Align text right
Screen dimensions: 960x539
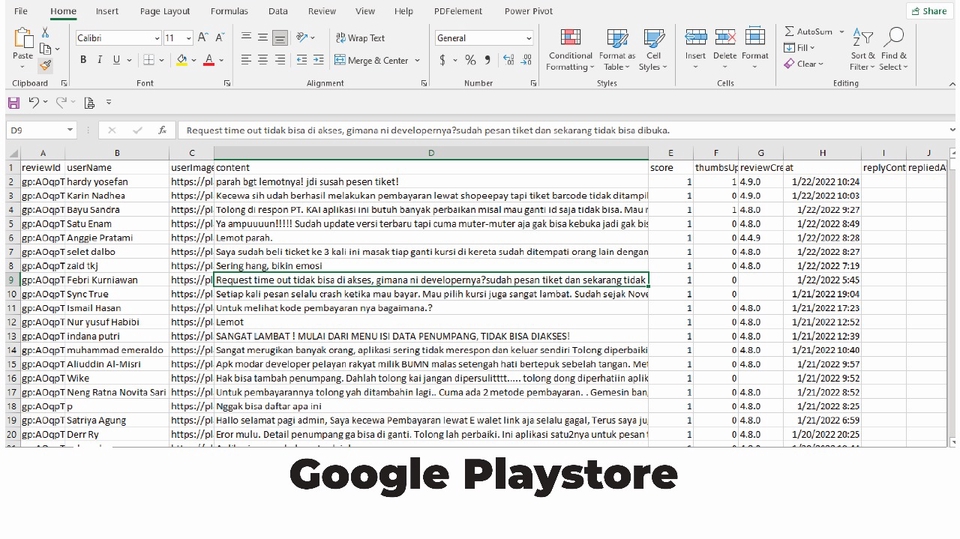280,60
